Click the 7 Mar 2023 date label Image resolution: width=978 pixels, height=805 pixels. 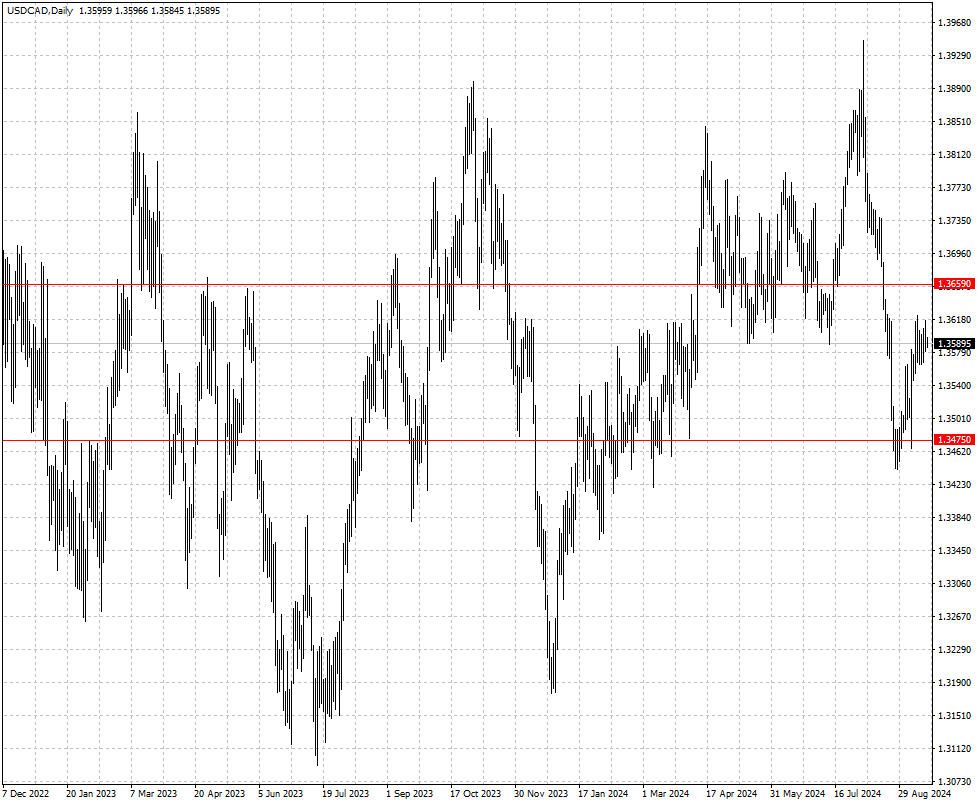[154, 794]
